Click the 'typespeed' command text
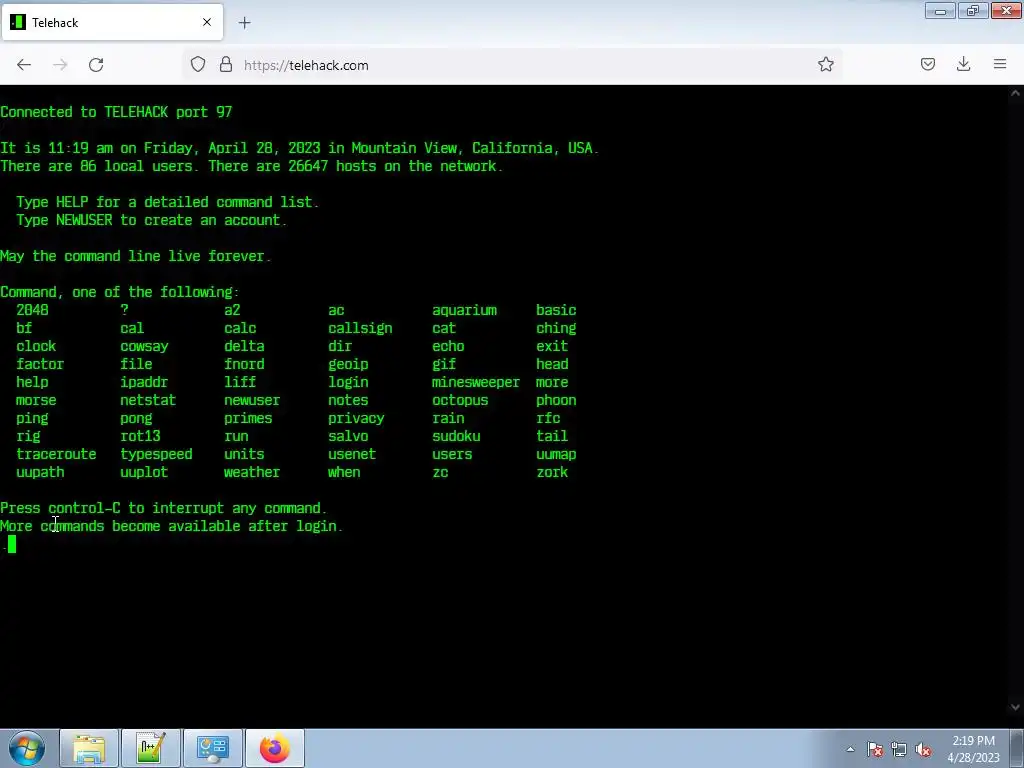Viewport: 1024px width, 768px height. click(156, 455)
